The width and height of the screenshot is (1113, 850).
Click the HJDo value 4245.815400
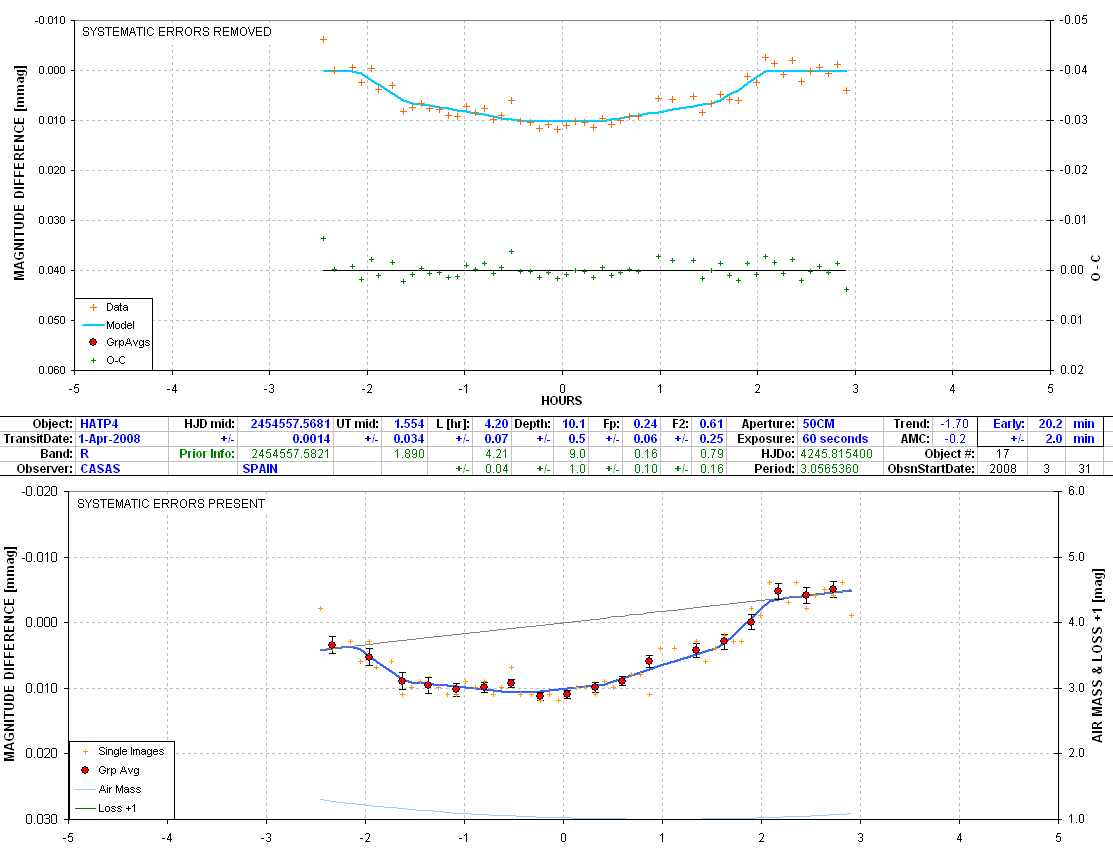tap(837, 454)
